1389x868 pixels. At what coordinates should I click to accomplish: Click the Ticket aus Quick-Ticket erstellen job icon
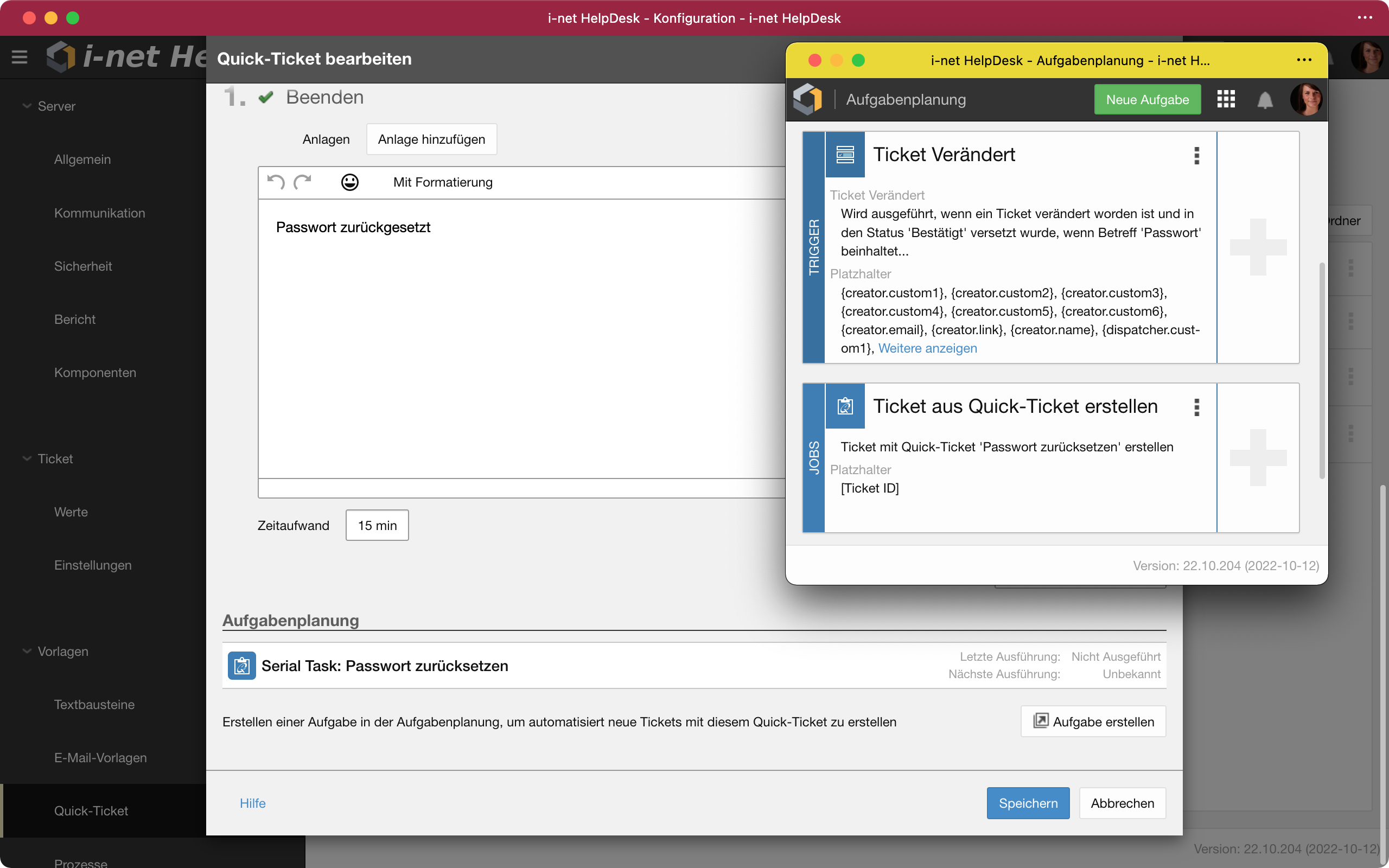pyautogui.click(x=845, y=406)
